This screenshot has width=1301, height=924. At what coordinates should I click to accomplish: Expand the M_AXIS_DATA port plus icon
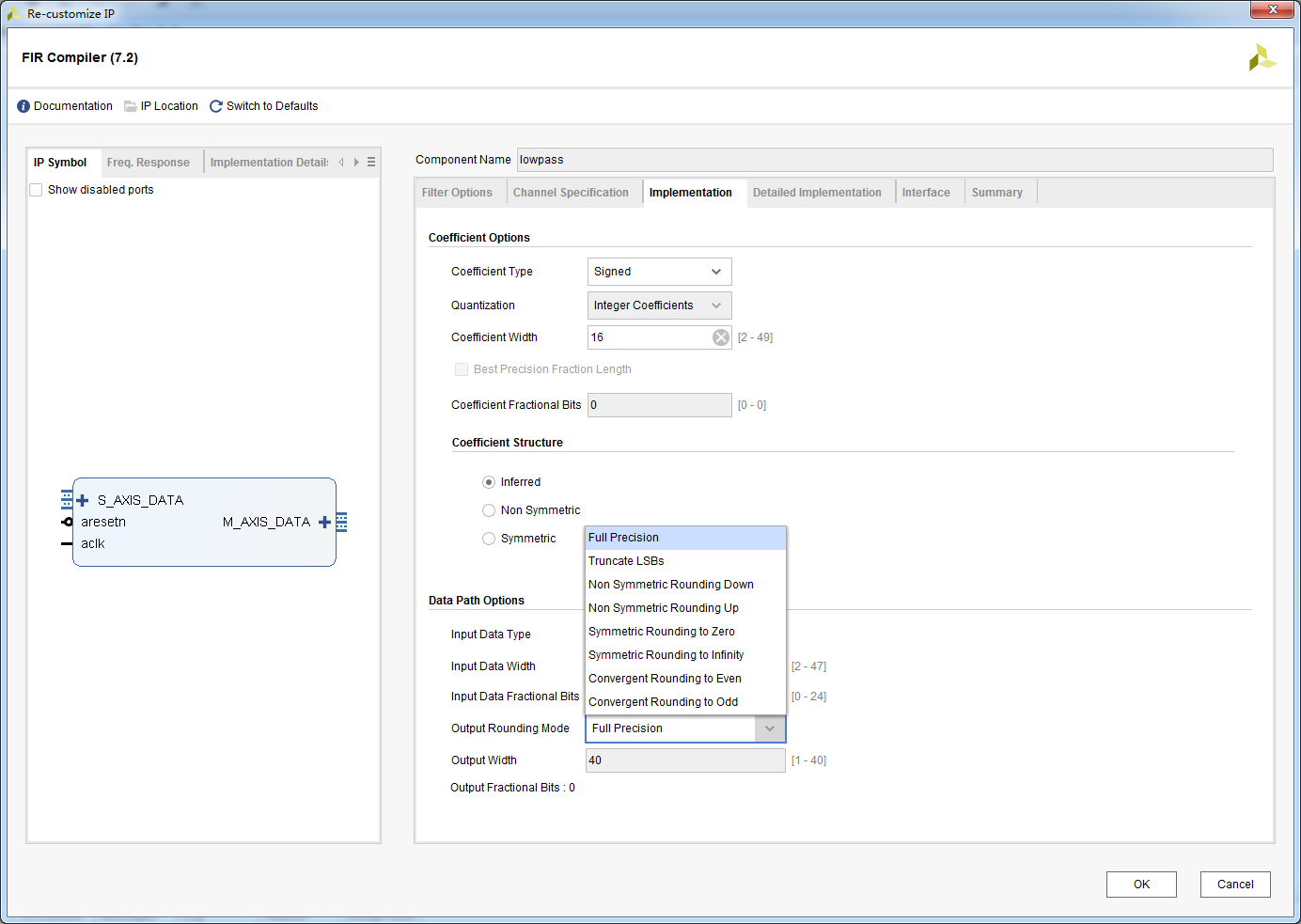tap(324, 522)
